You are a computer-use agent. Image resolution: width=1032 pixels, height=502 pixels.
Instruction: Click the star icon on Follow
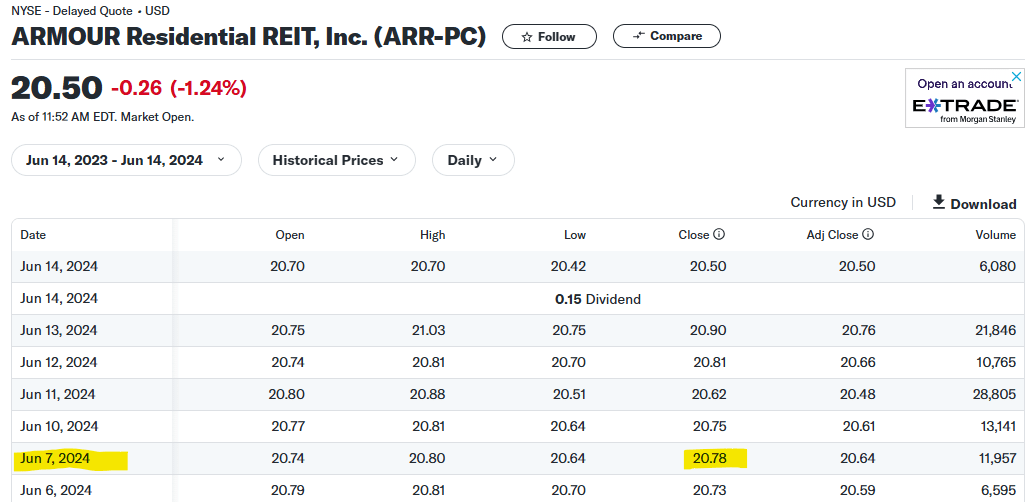pyautogui.click(x=527, y=37)
